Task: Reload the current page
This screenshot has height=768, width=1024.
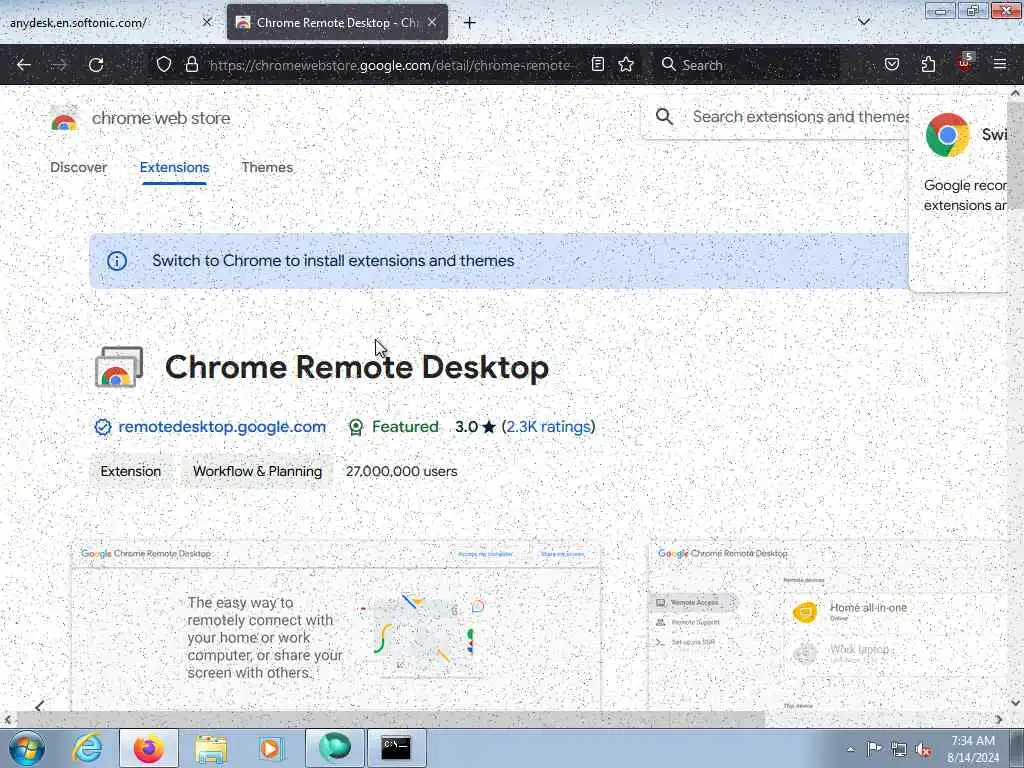Action: click(x=96, y=65)
